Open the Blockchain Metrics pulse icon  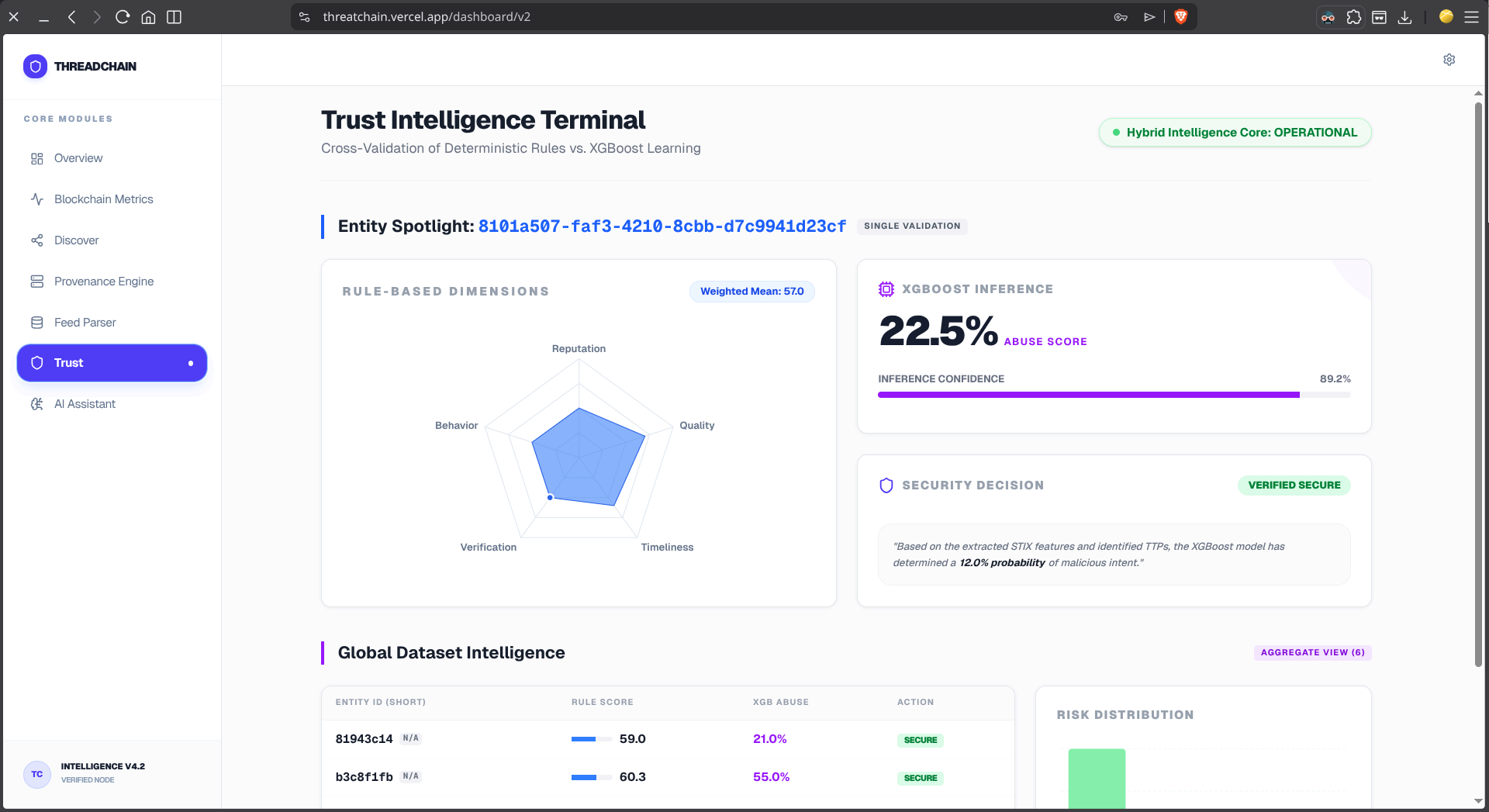pyautogui.click(x=36, y=199)
